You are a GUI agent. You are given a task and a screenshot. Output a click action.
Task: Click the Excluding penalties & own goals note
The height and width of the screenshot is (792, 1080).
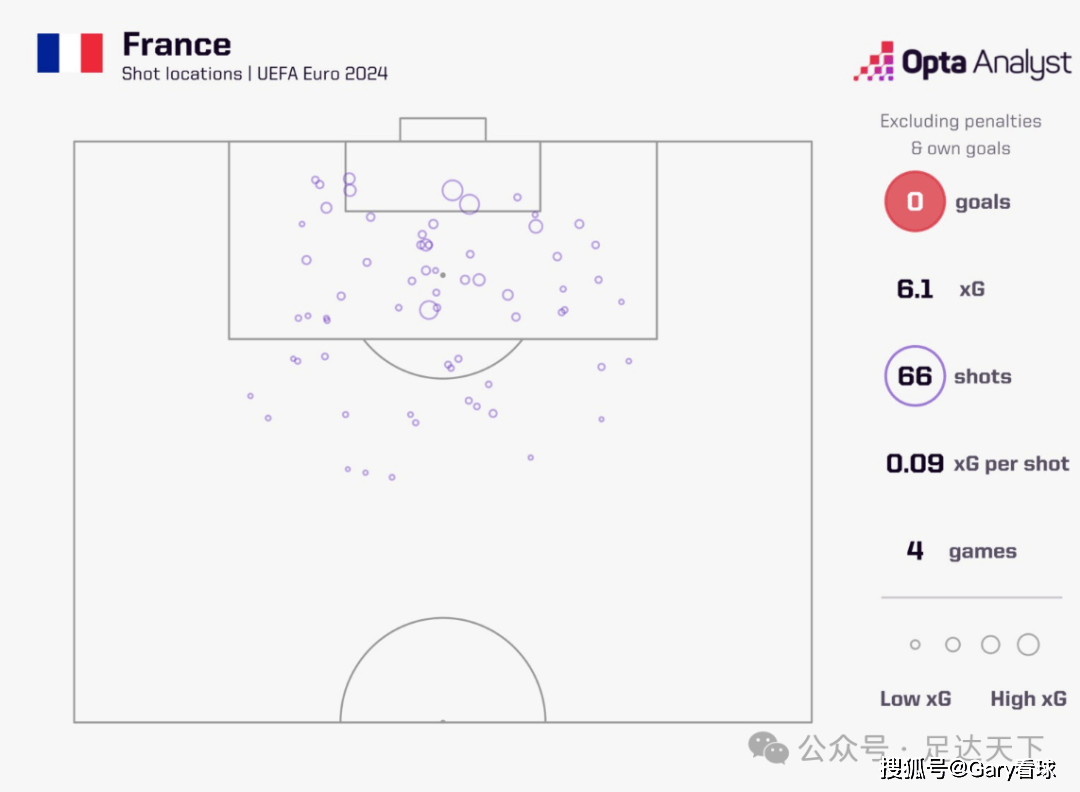[960, 135]
